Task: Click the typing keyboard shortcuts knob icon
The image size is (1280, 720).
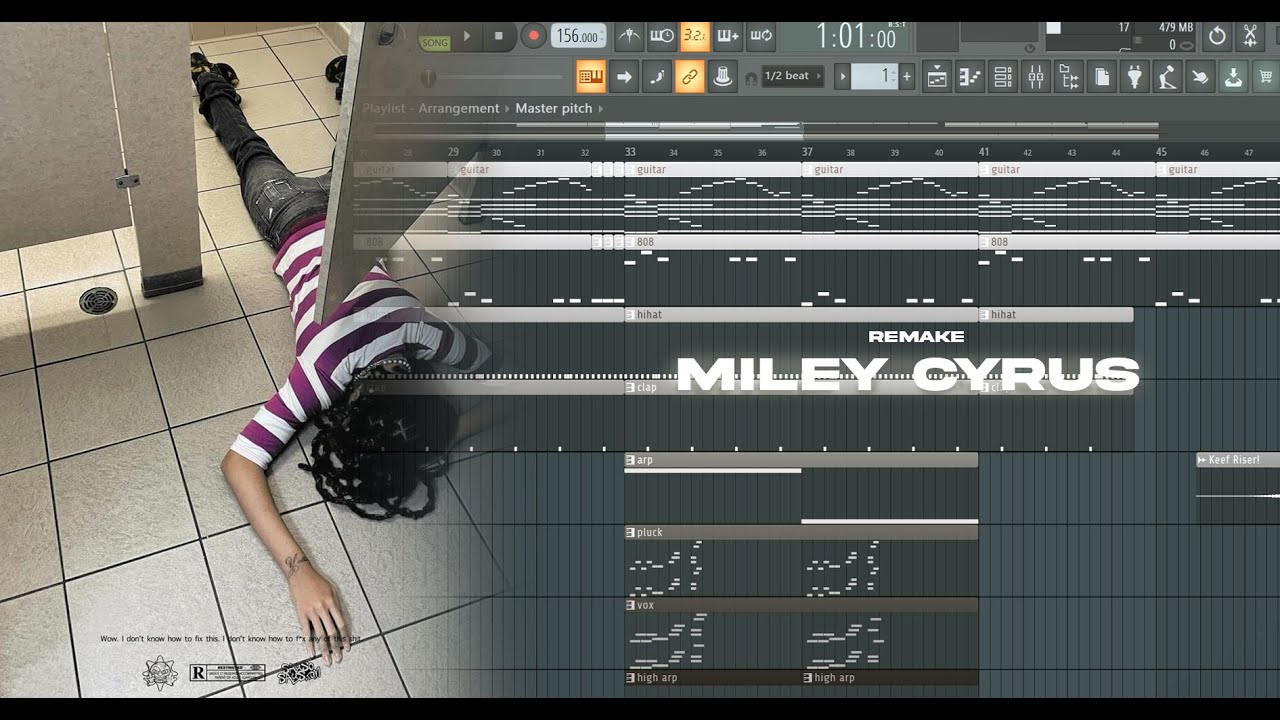Action: coord(723,77)
